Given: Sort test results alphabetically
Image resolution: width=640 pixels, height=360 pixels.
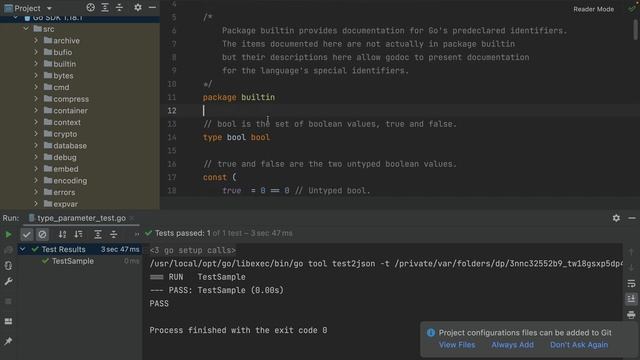Looking at the screenshot, I should point(62,234).
